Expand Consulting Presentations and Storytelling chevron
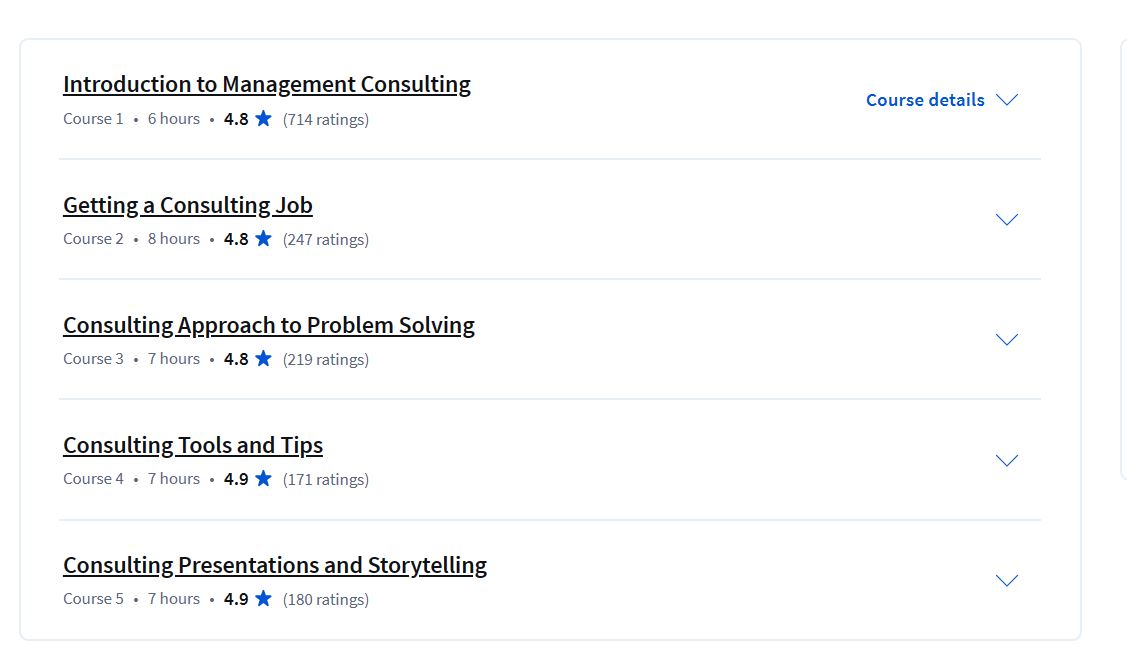Screen dimensions: 1127x669 (x=1007, y=580)
